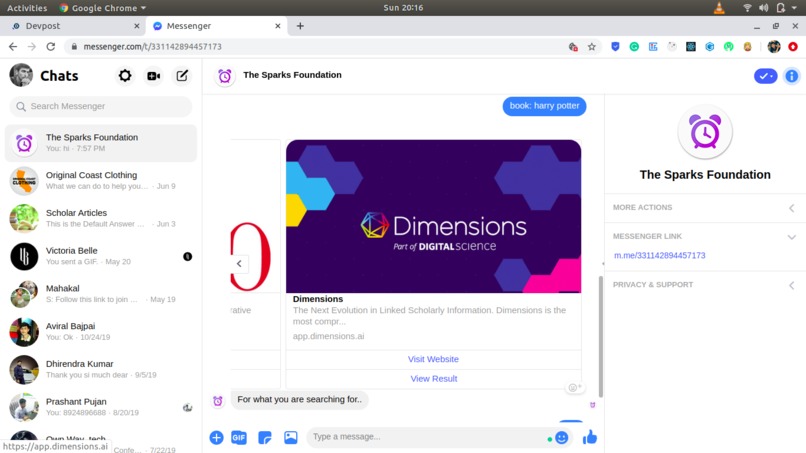Attach a photo or file
The image size is (806, 453).
pyautogui.click(x=290, y=437)
